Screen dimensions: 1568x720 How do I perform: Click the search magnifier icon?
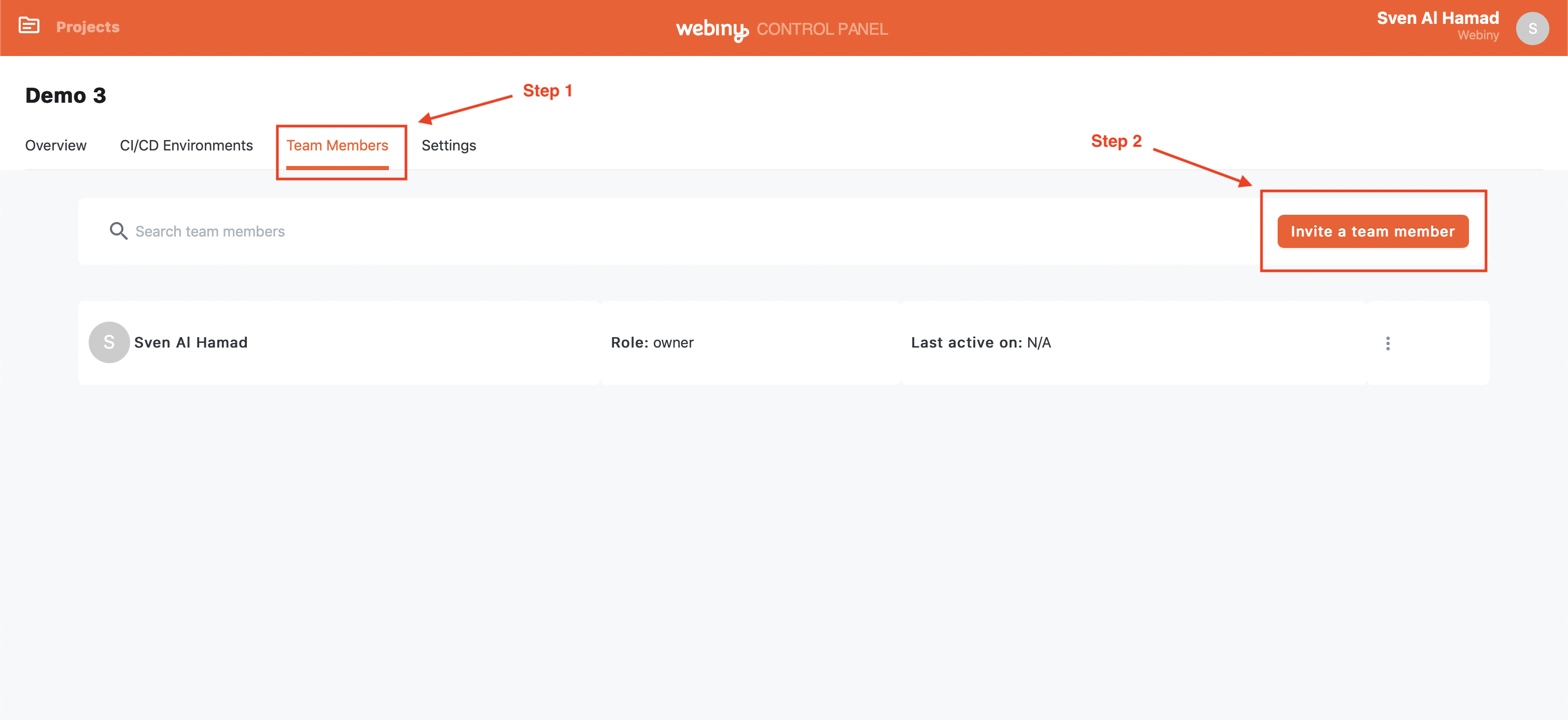pos(118,231)
